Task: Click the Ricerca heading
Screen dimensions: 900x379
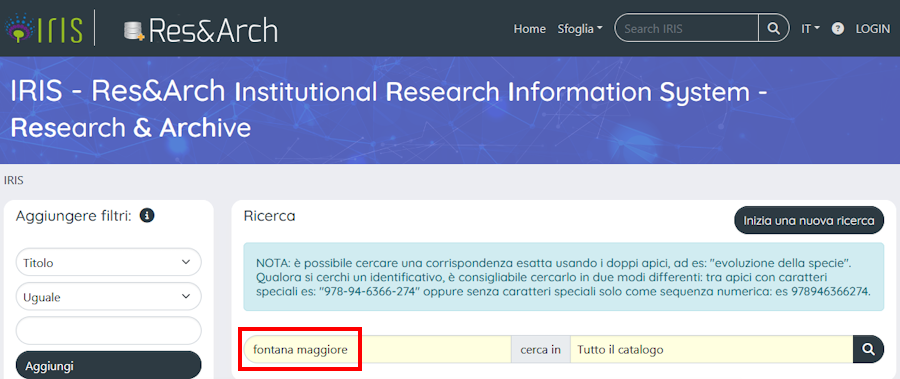Action: (x=270, y=216)
